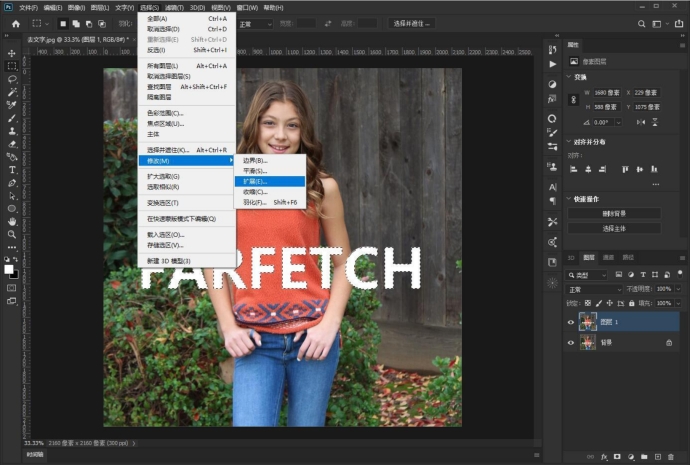Hide the 图层 1 layer
Screen dimensions: 690x465
click(571, 322)
